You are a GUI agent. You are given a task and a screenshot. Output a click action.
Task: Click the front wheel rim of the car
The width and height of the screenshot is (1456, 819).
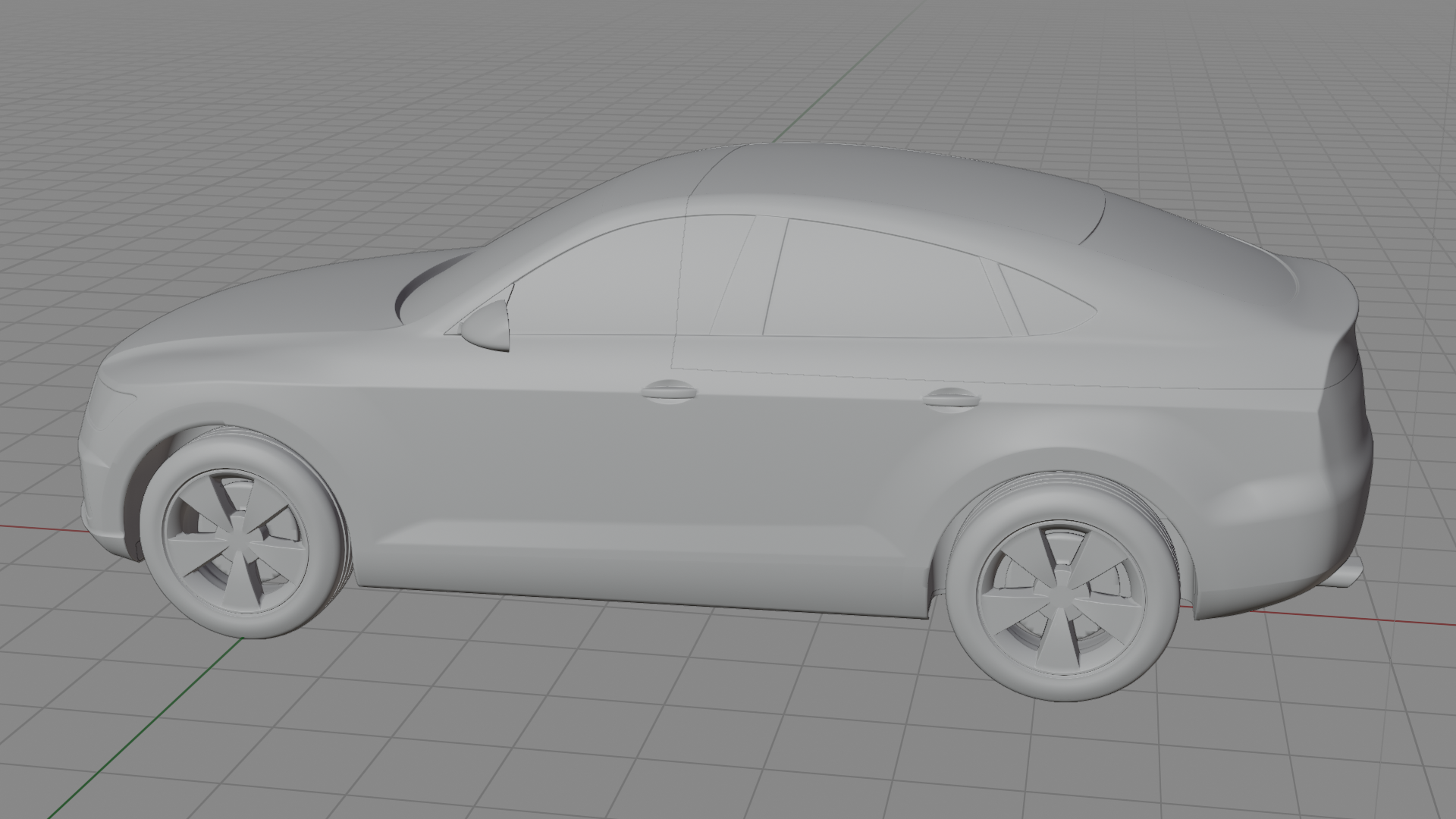coord(237,539)
